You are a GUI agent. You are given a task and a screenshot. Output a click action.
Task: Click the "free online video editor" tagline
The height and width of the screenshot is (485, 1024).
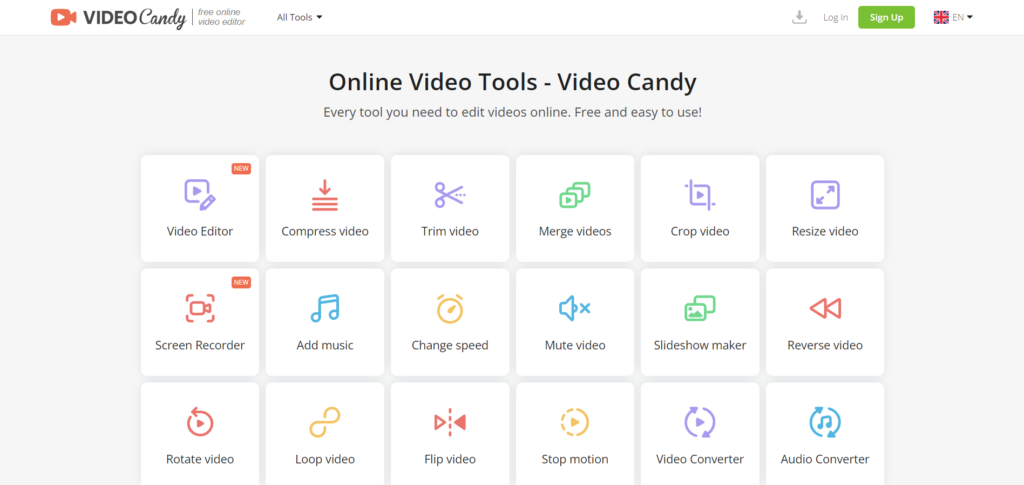coord(222,18)
